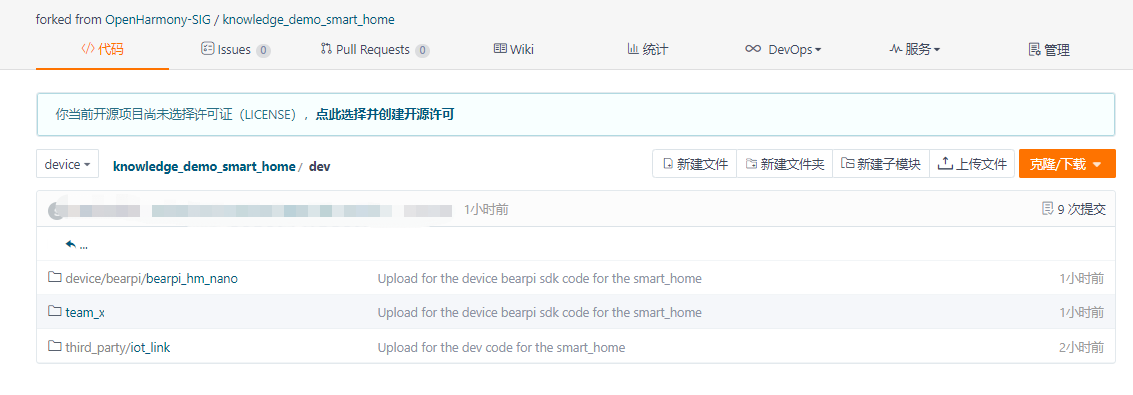Screen dimensions: 1133x395
Task: Click the 9 commits history icon
Action: click(x=1047, y=209)
